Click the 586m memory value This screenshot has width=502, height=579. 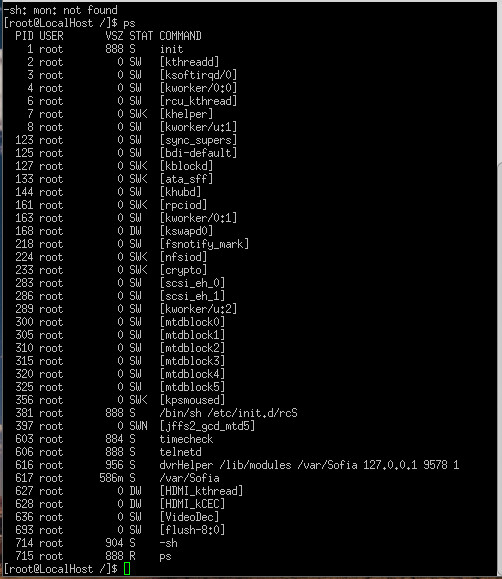(111, 478)
